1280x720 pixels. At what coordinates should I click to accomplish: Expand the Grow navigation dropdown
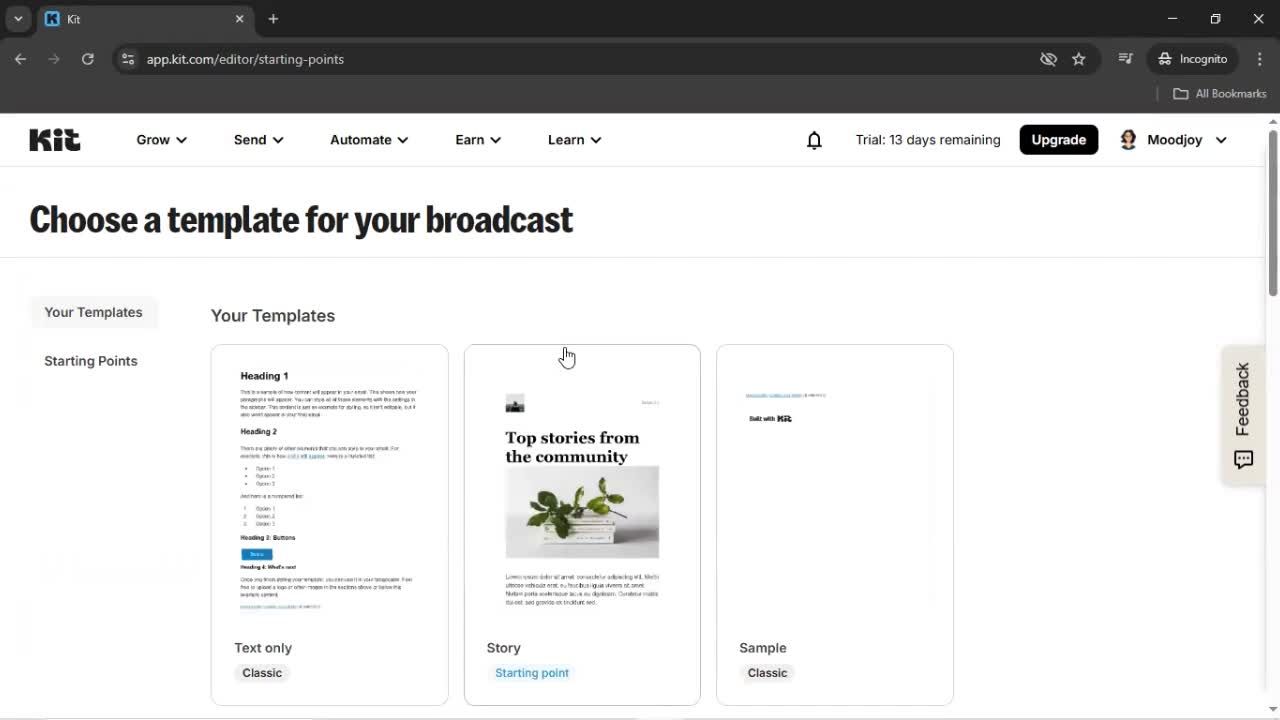point(160,140)
